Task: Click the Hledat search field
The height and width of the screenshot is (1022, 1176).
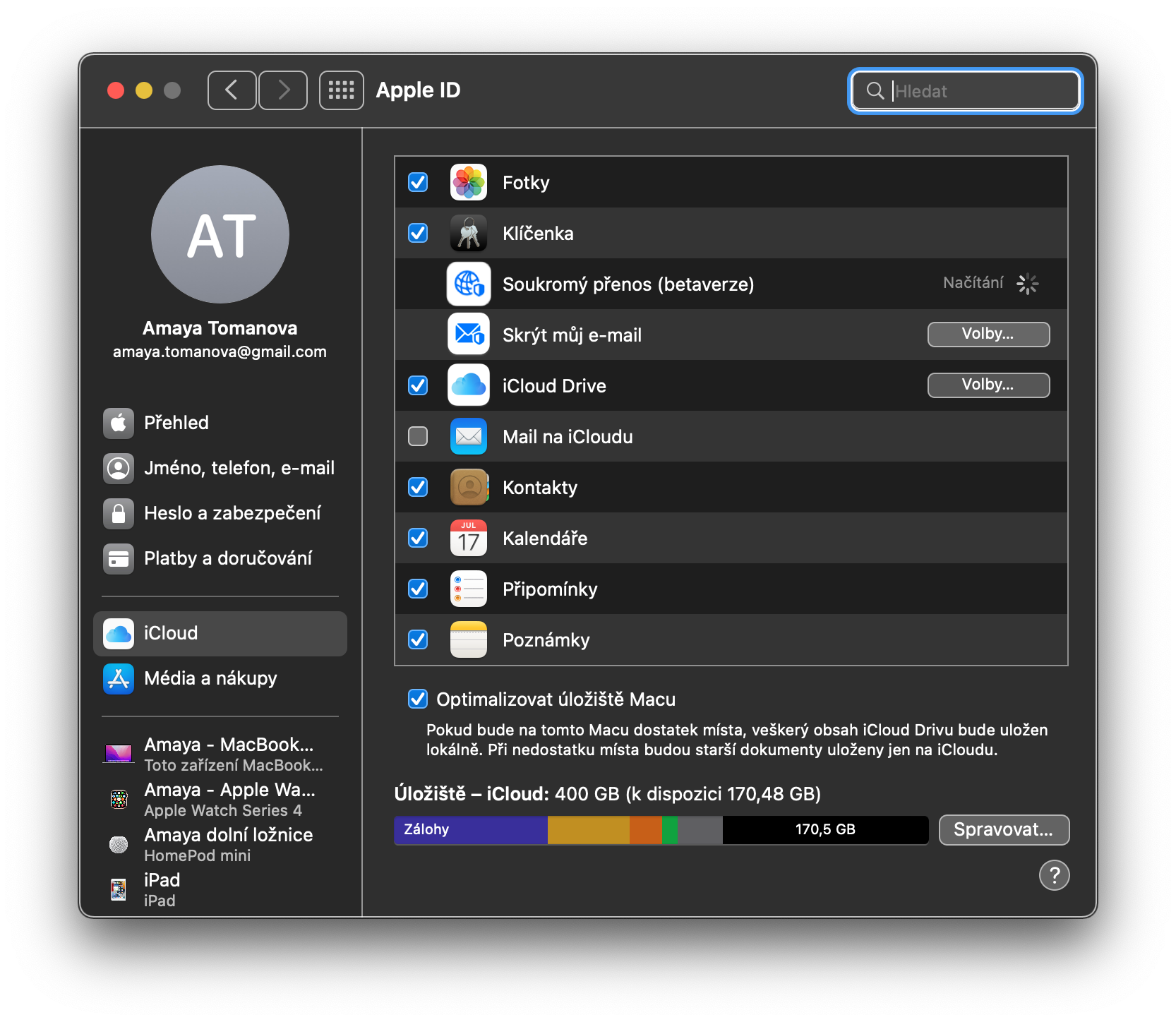Action: [x=965, y=91]
